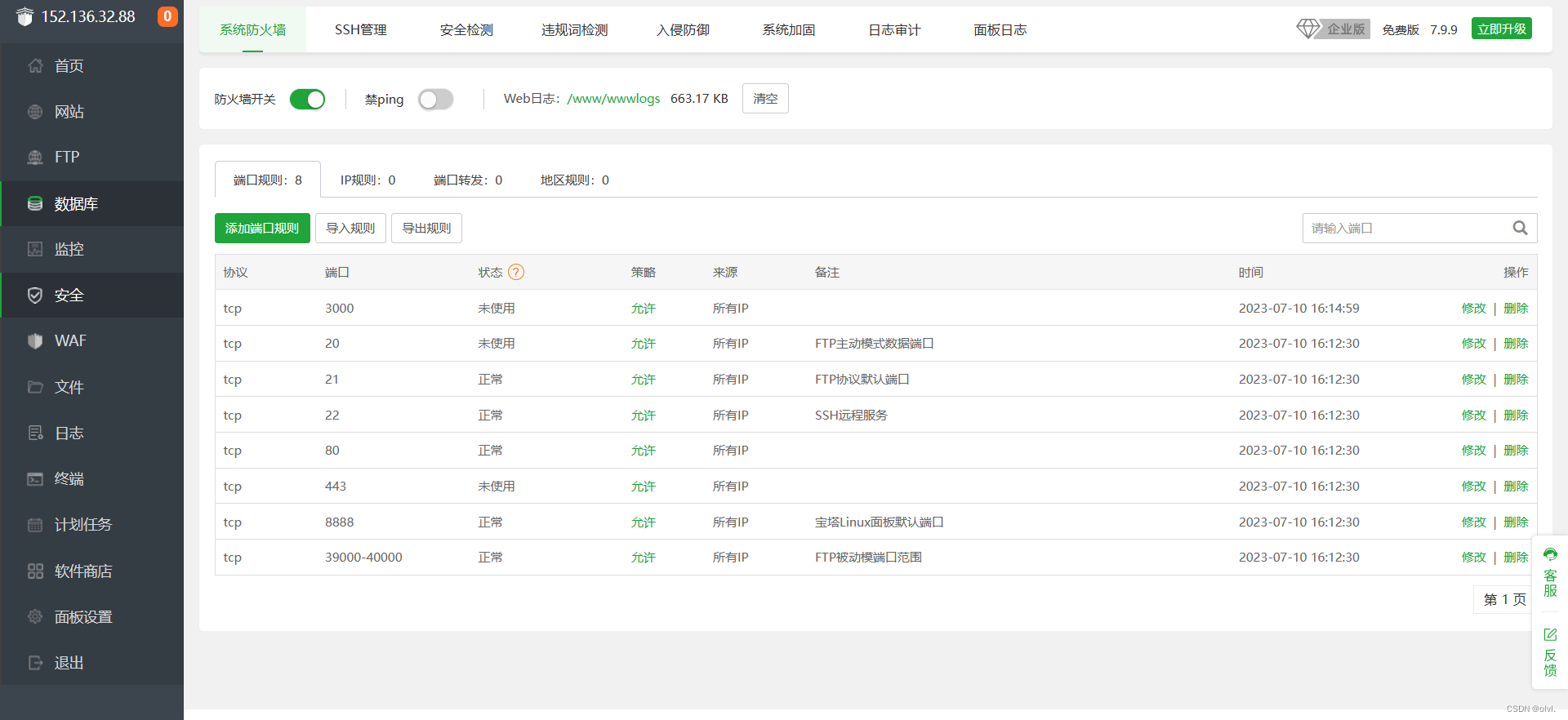Focus the 请输入端口 search field
This screenshot has height=720, width=1568.
click(x=1419, y=229)
